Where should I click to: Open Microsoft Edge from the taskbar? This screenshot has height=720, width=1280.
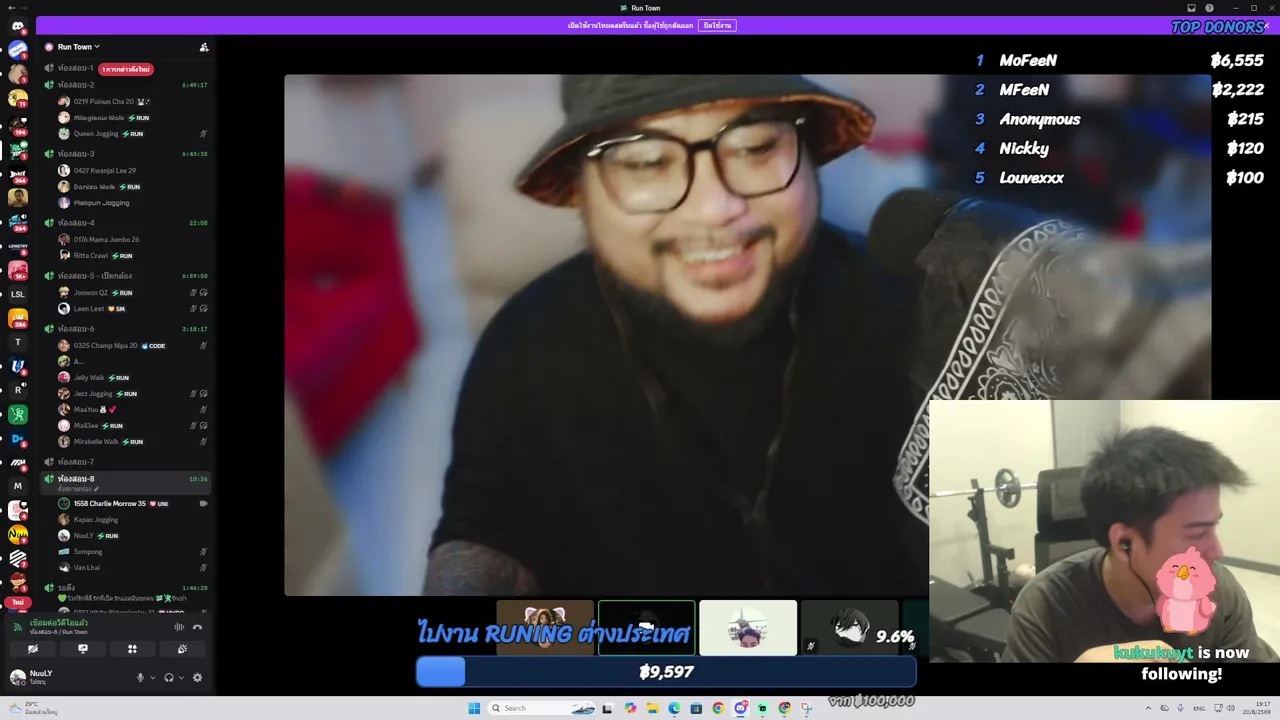click(x=674, y=708)
